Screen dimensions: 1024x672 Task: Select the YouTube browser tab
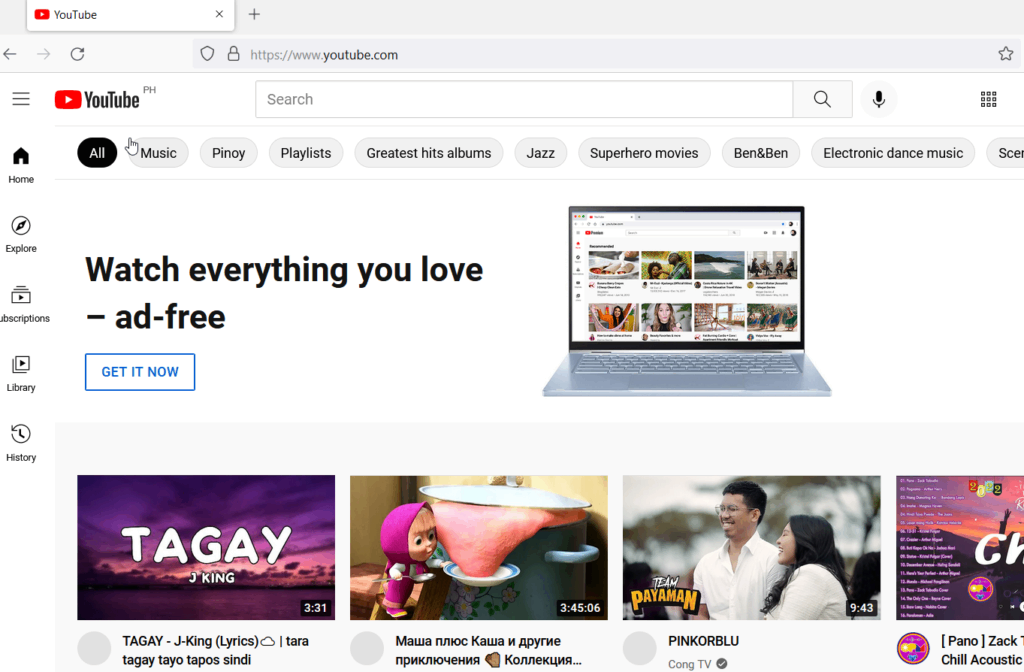(x=131, y=15)
